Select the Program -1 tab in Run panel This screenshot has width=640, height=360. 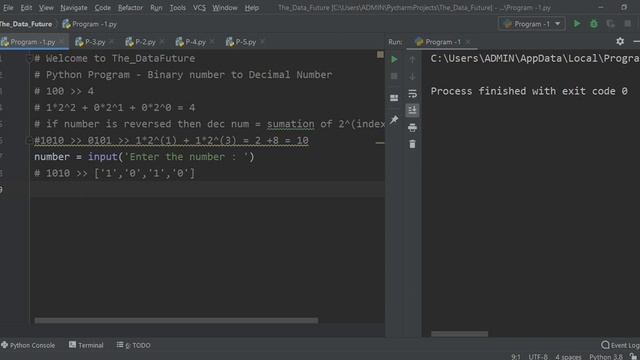(443, 42)
